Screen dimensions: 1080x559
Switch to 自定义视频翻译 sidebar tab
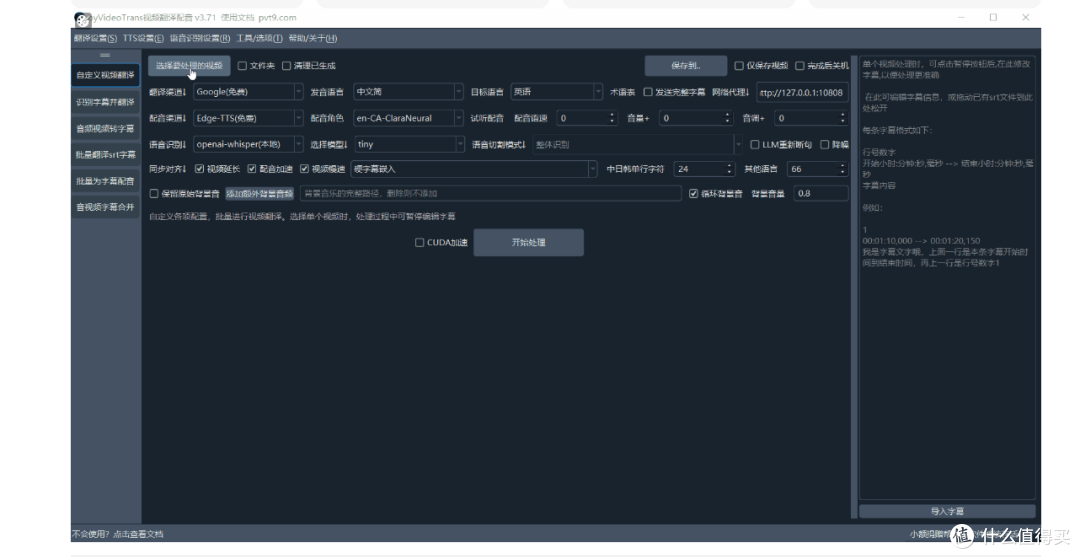105,75
